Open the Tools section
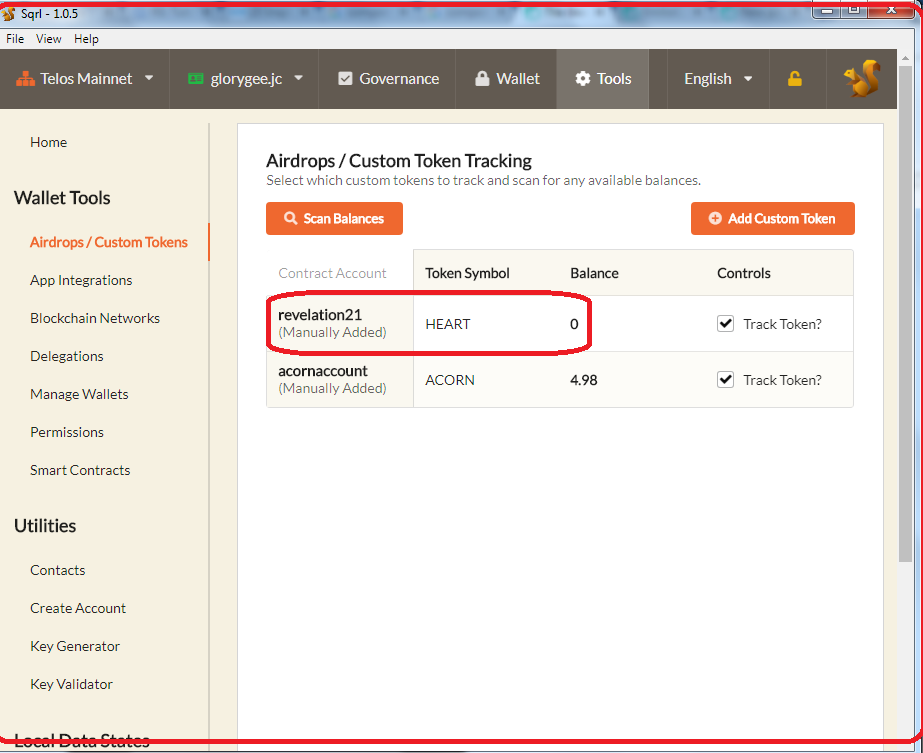 coord(603,79)
